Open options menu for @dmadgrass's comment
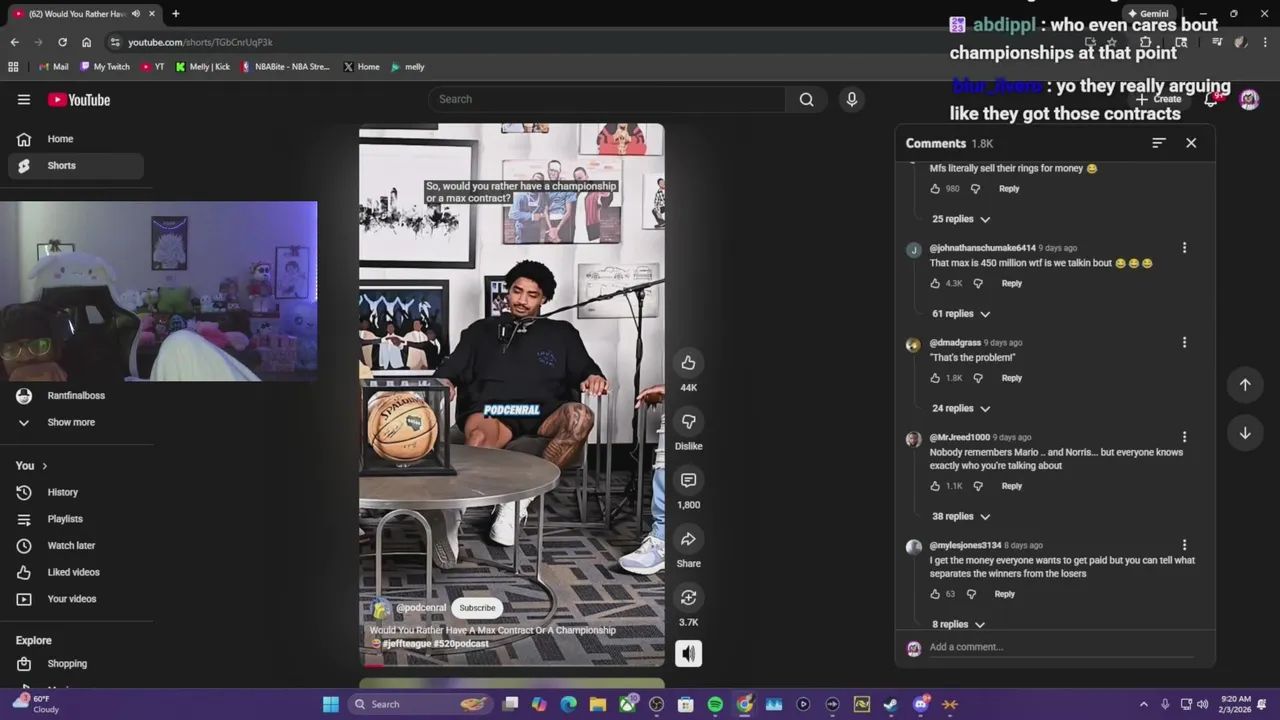Screen dimensions: 1280x720 click(x=1184, y=343)
